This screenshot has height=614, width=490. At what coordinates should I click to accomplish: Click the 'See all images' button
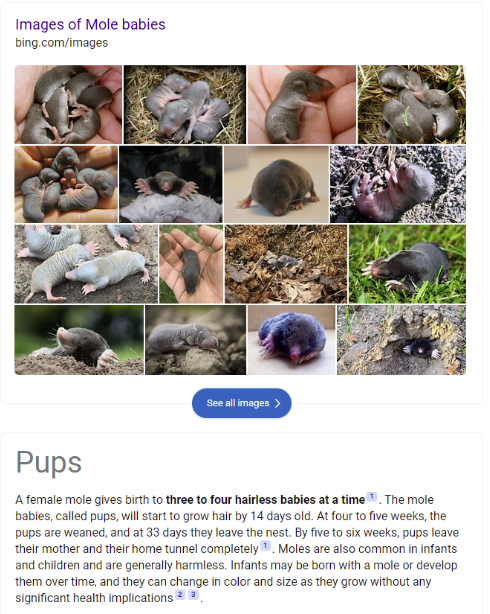242,403
